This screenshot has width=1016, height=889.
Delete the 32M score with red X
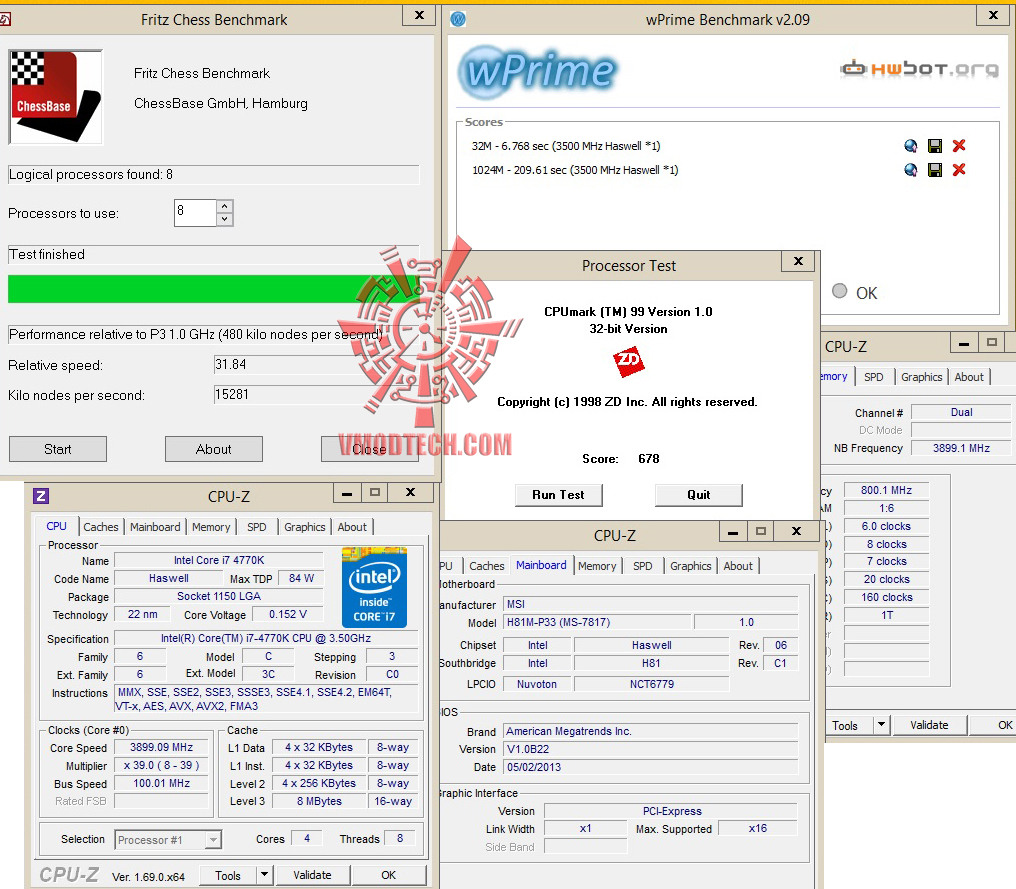[959, 146]
